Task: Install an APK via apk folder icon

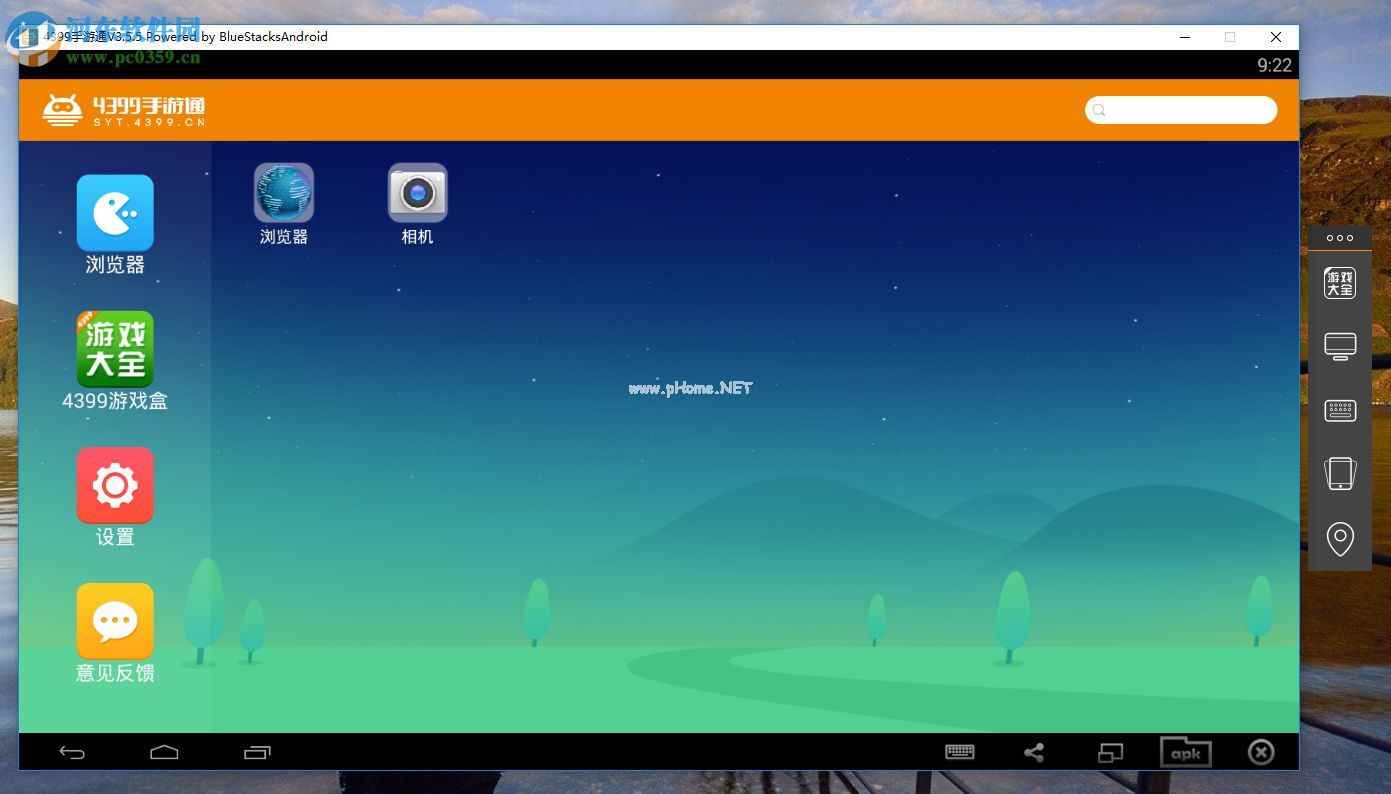Action: (1186, 752)
